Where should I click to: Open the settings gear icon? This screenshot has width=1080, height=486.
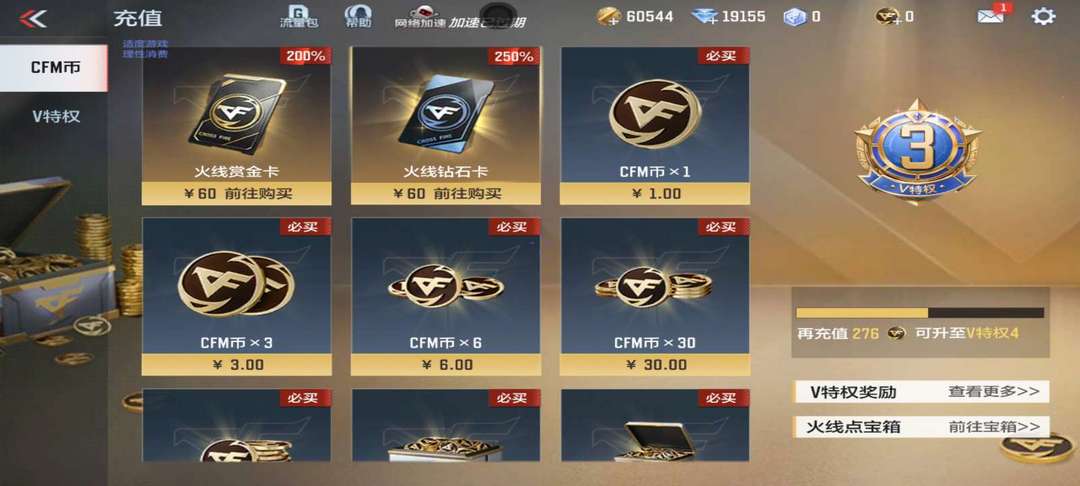(1043, 17)
